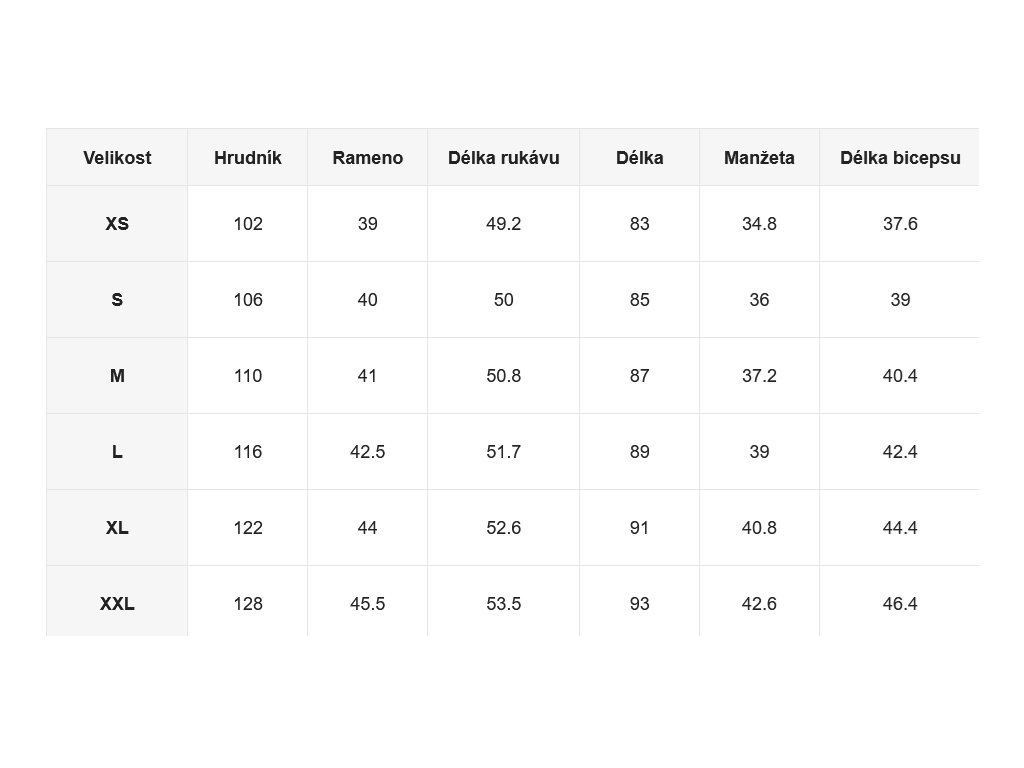Select the 91 length value cell
Viewport: 1024px width, 768px height.
point(639,528)
